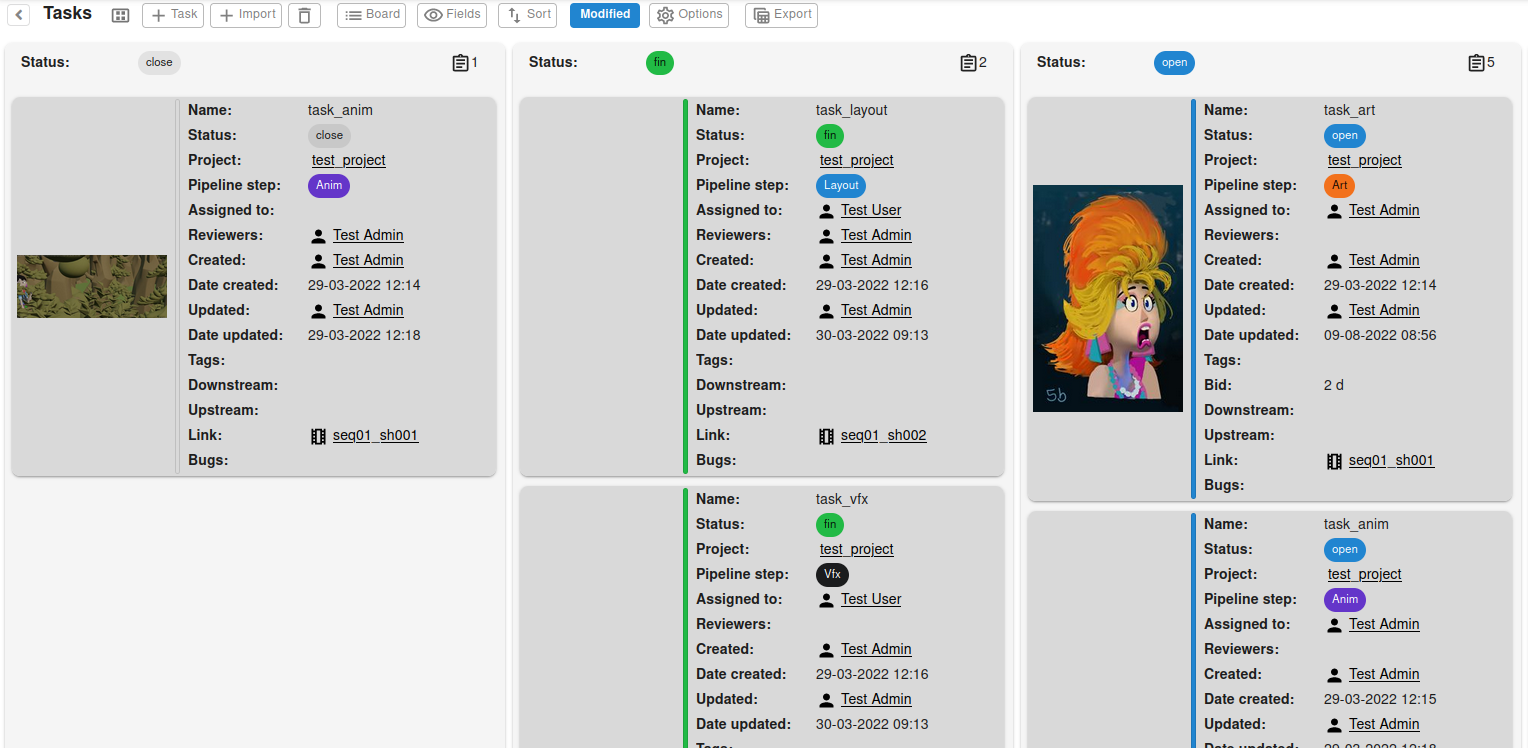Click the clipboard icon showing 5 tasks
The image size is (1528, 748).
[1476, 62]
